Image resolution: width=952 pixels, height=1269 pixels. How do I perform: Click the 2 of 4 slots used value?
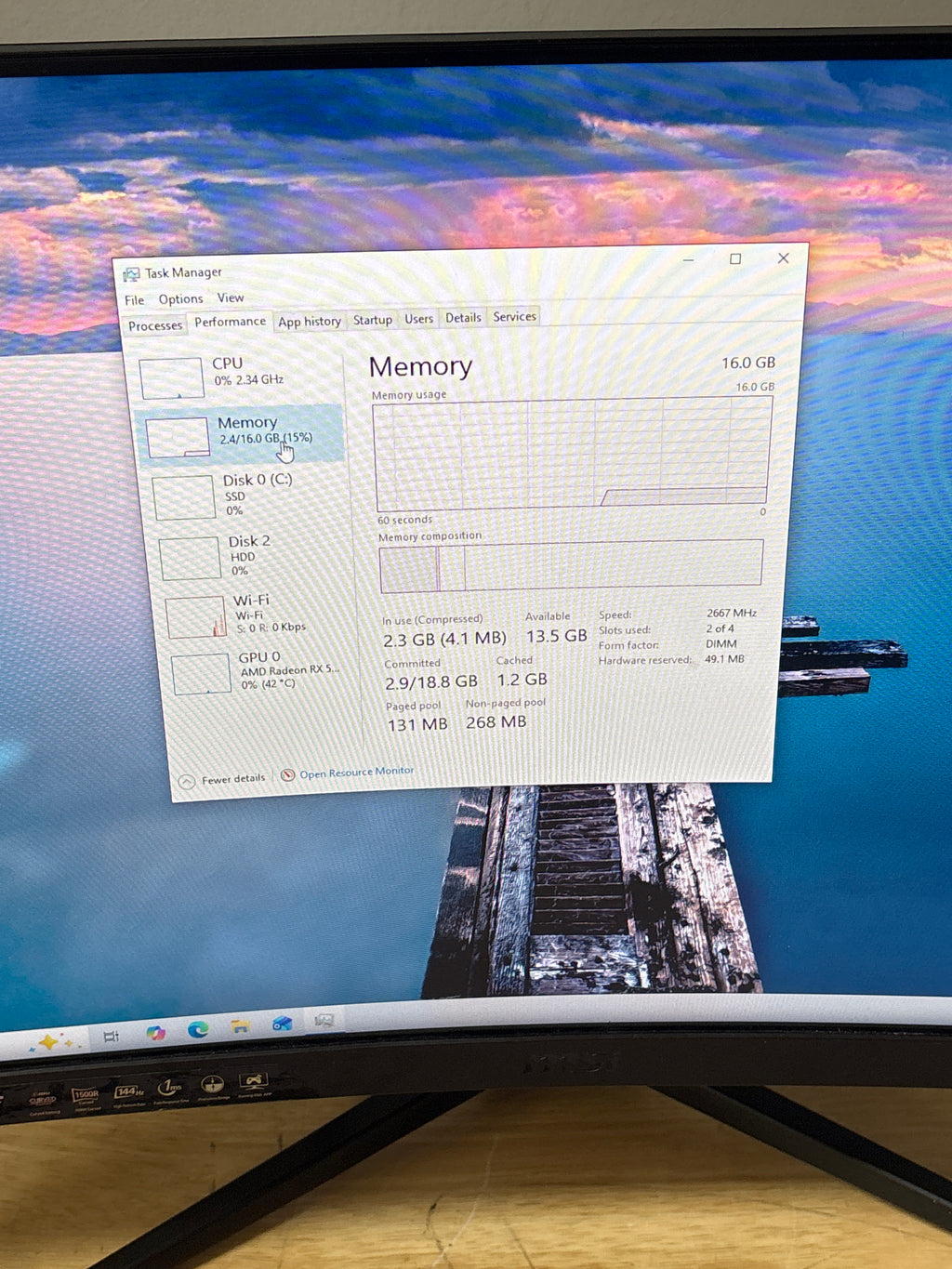point(720,628)
